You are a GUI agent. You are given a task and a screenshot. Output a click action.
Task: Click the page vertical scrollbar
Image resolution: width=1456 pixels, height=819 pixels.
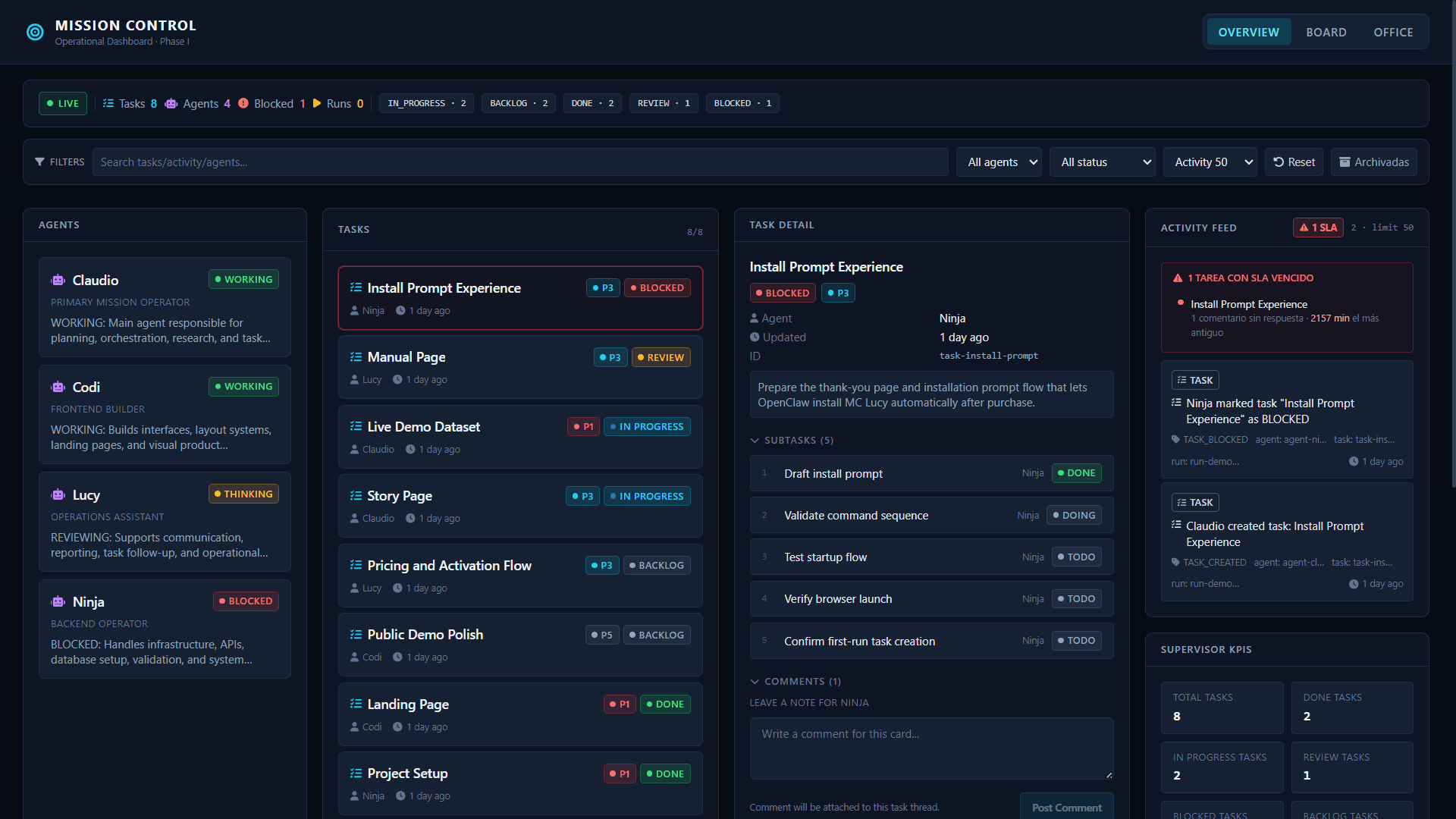click(1452, 243)
